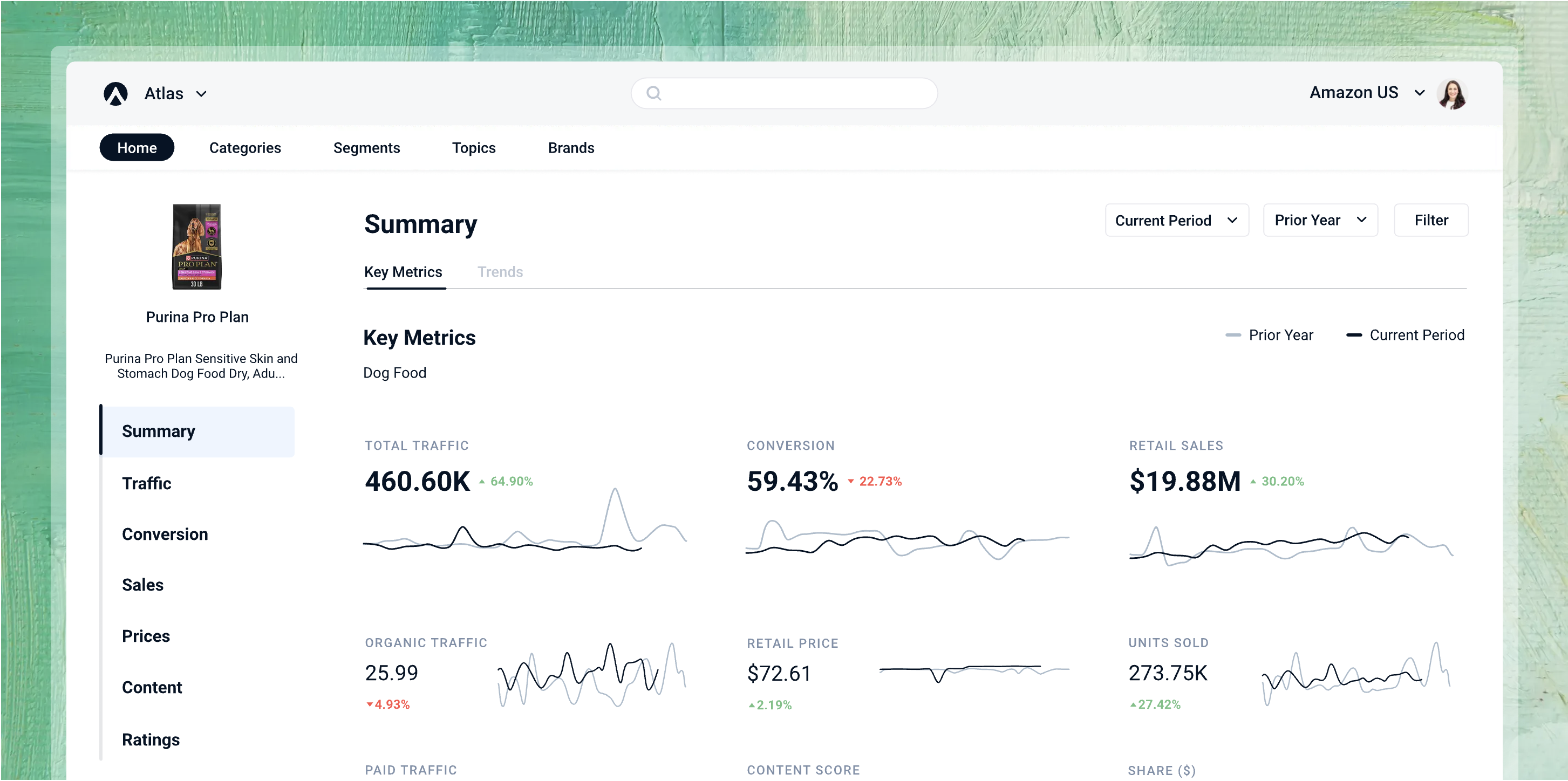
Task: Click inside the search field
Action: coord(784,93)
